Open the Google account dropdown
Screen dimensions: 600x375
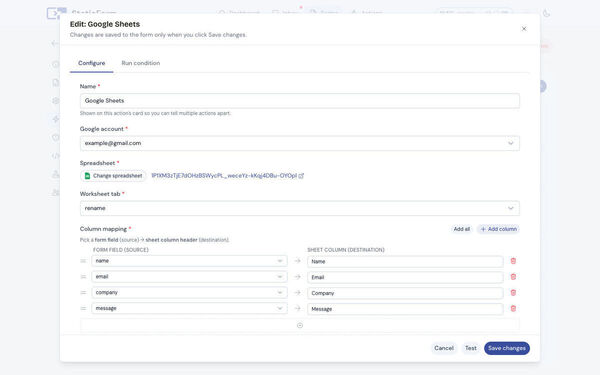pyautogui.click(x=300, y=143)
